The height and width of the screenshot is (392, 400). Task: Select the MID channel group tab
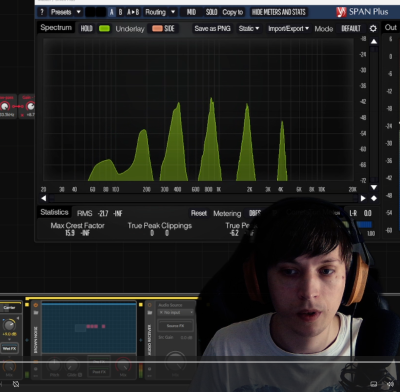191,12
